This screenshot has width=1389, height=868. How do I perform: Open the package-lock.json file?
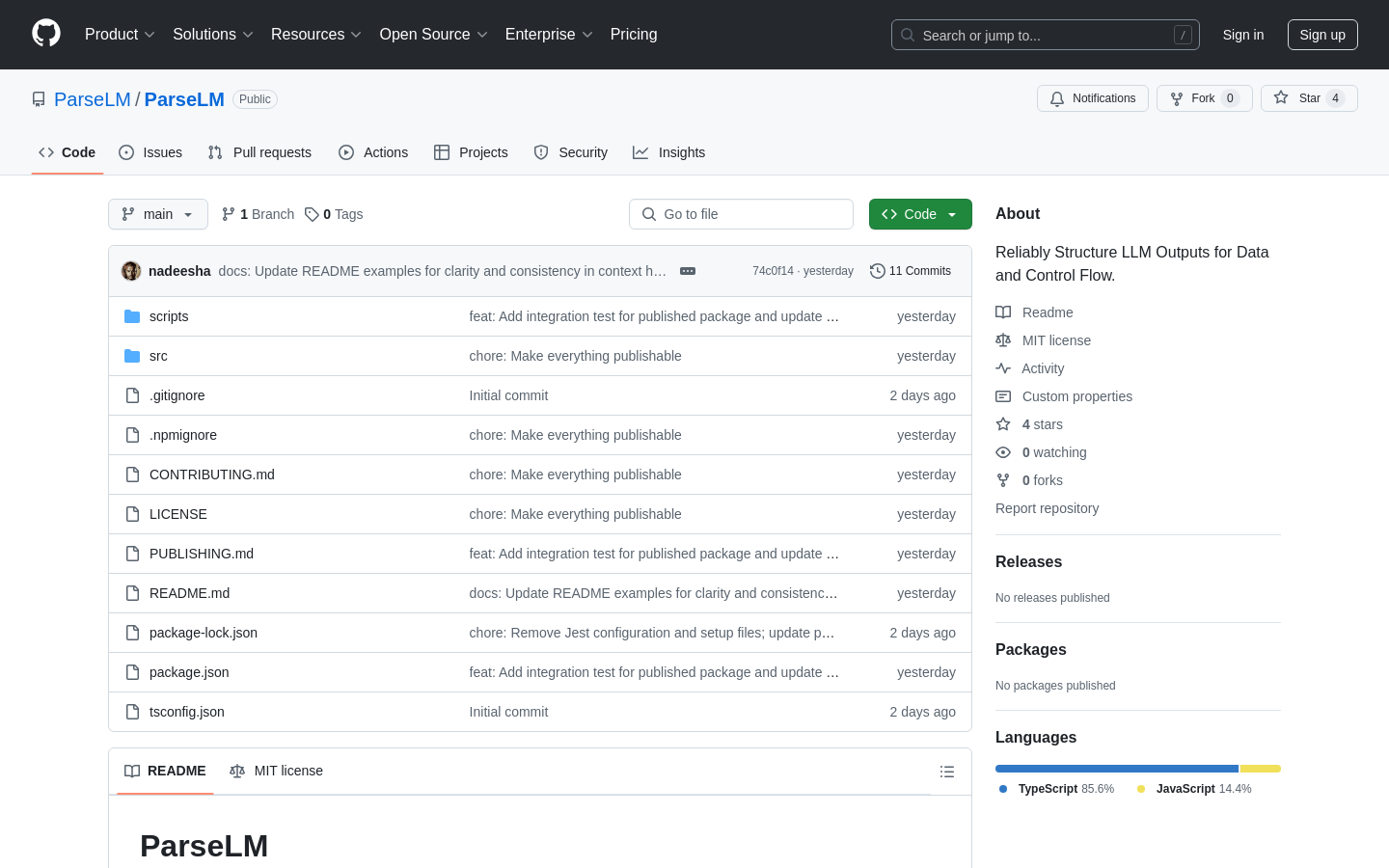pyautogui.click(x=204, y=633)
